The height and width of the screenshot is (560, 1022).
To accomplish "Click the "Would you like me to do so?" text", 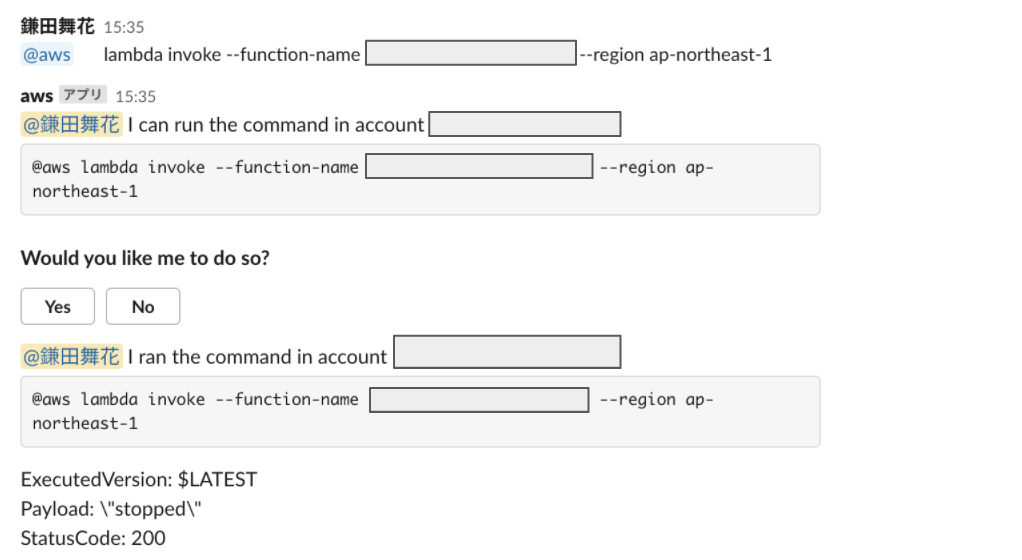I will point(145,258).
